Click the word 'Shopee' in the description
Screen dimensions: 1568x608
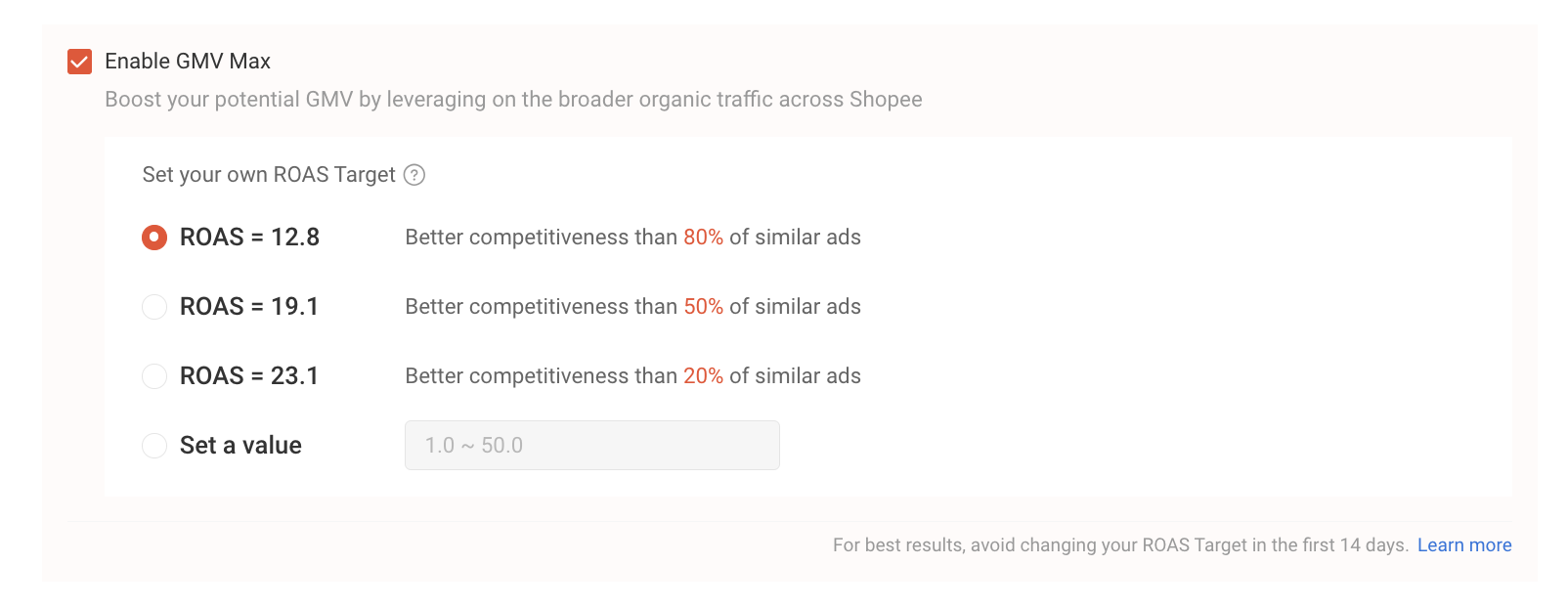tap(886, 100)
